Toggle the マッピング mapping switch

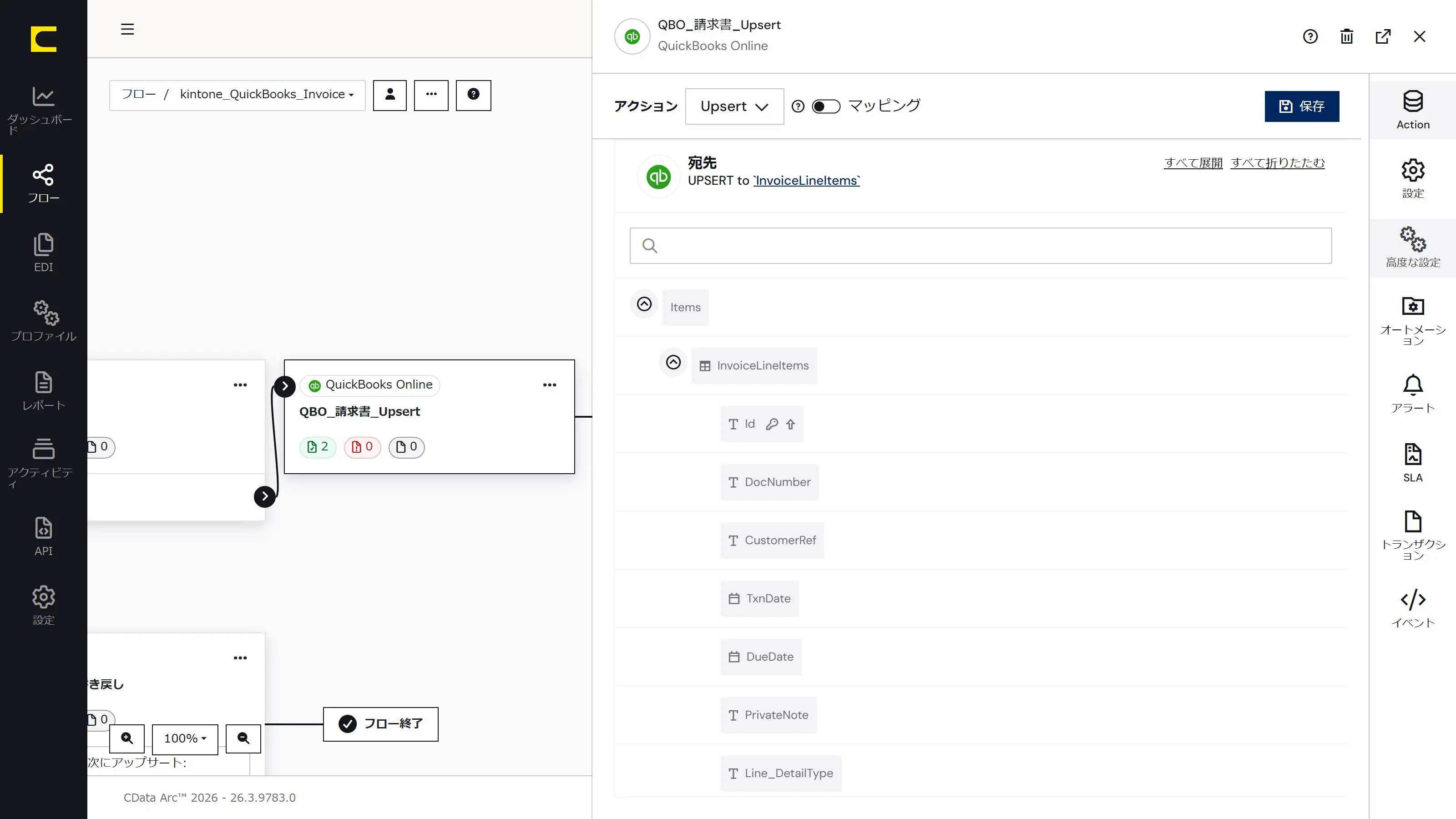pos(826,106)
